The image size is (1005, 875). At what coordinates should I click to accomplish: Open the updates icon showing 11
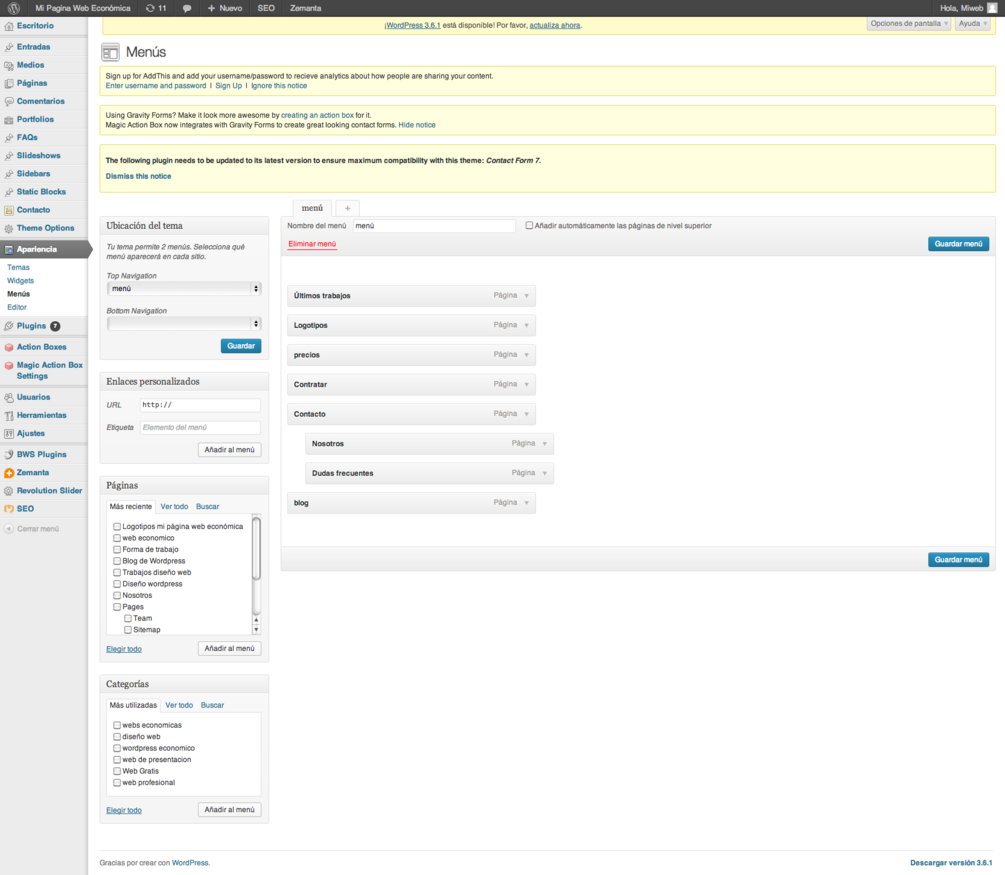click(x=156, y=8)
